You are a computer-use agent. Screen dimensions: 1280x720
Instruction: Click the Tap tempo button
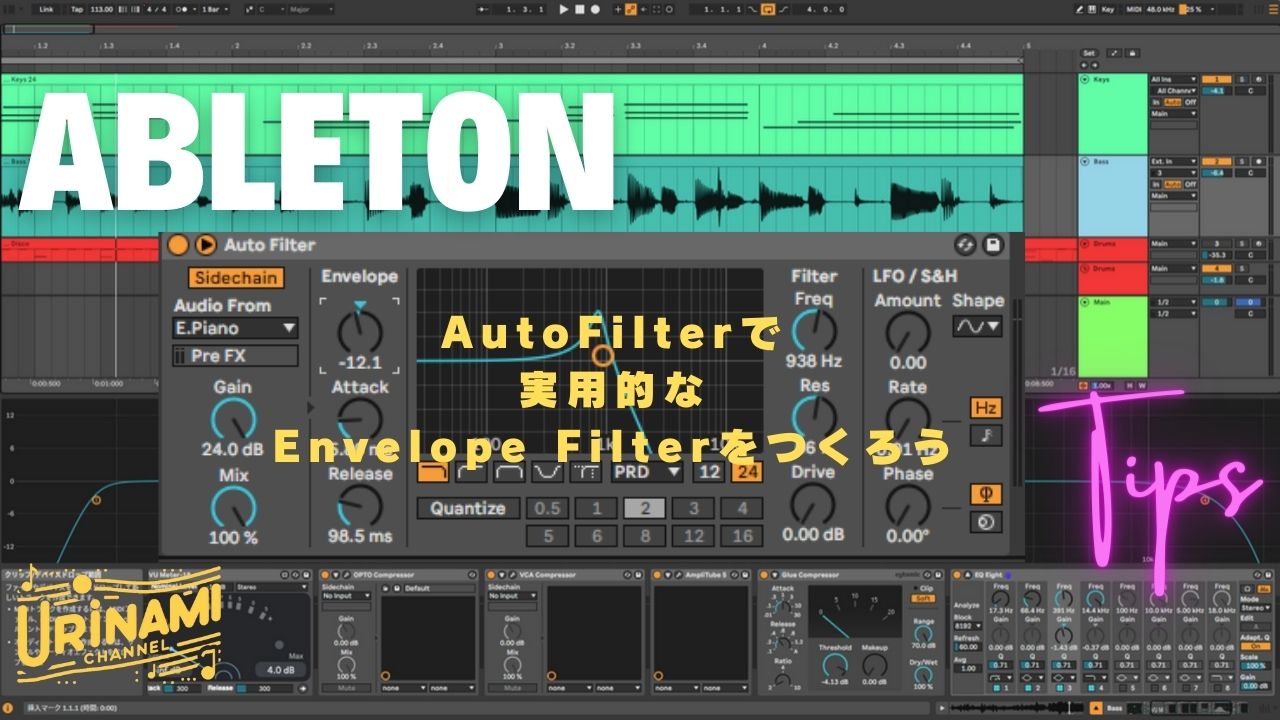pos(77,9)
